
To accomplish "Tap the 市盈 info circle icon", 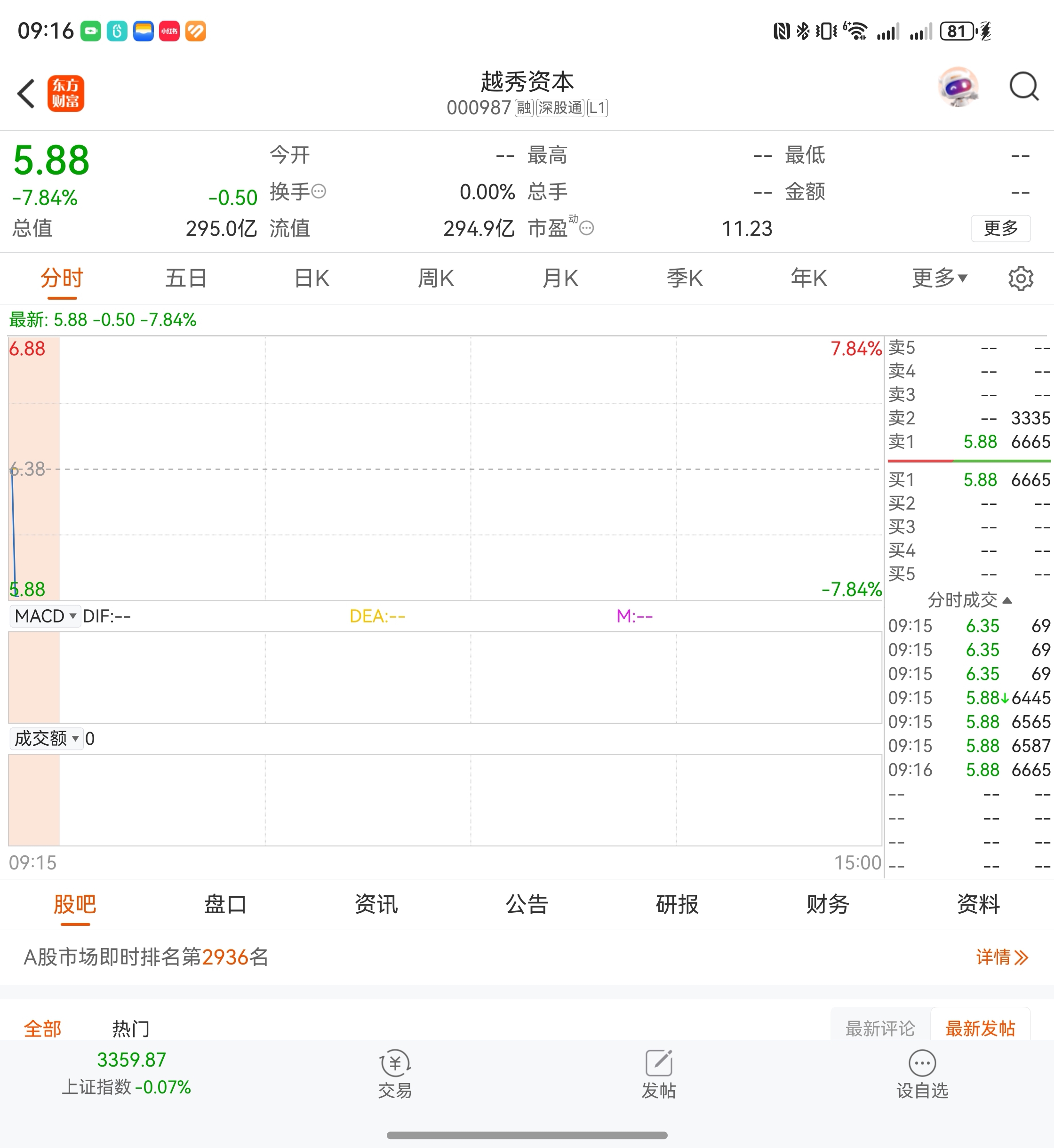I will pyautogui.click(x=586, y=228).
